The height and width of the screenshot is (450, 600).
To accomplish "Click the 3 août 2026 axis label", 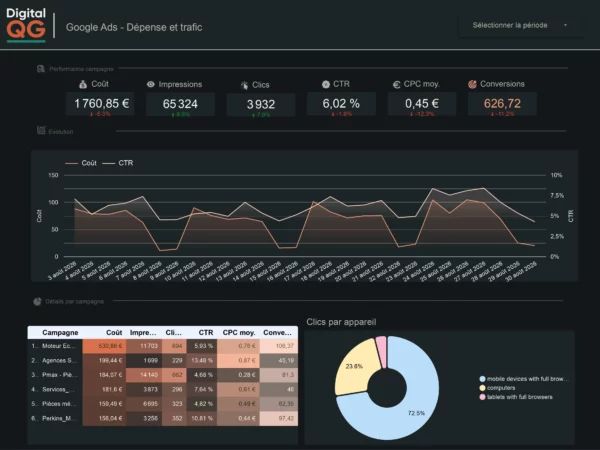I will (62, 271).
